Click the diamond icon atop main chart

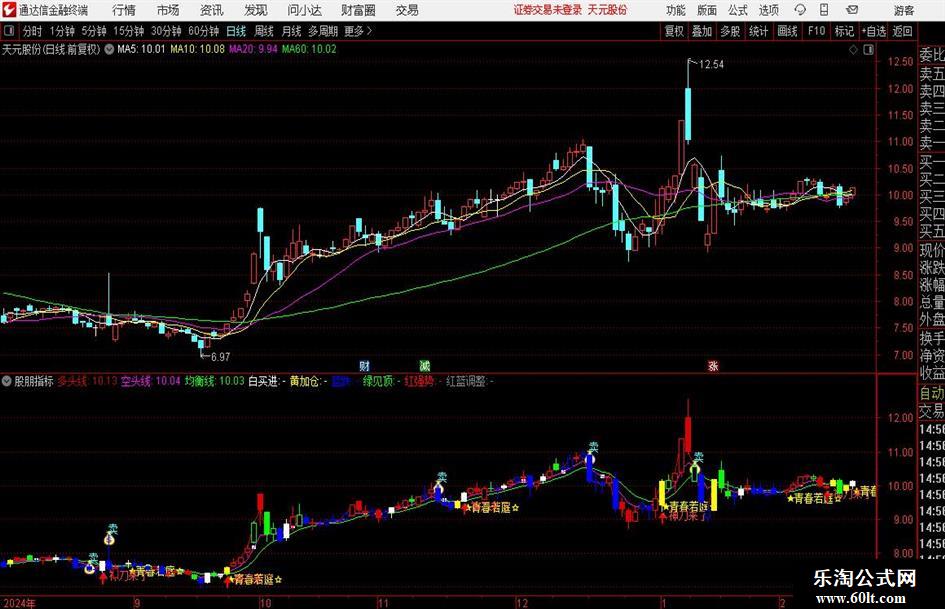tap(853, 50)
